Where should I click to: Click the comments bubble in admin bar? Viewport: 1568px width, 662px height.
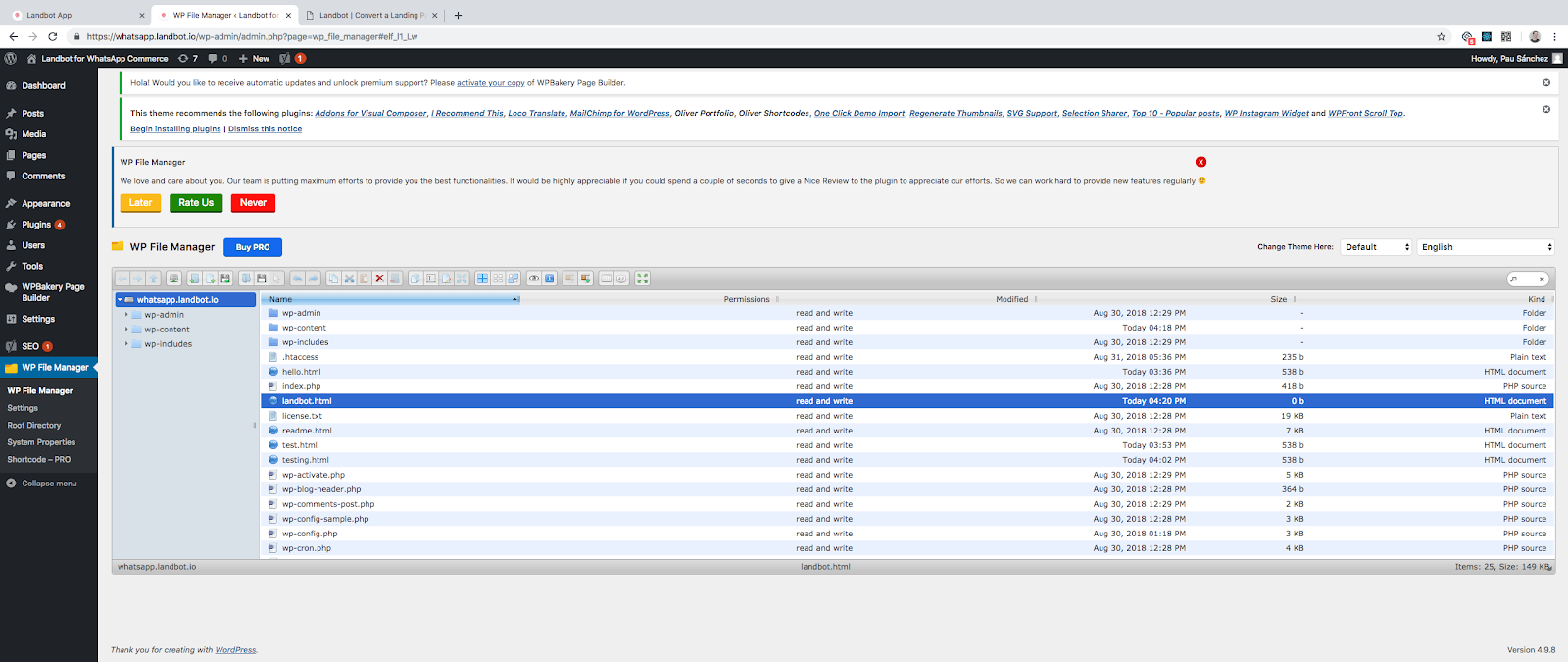pyautogui.click(x=218, y=58)
